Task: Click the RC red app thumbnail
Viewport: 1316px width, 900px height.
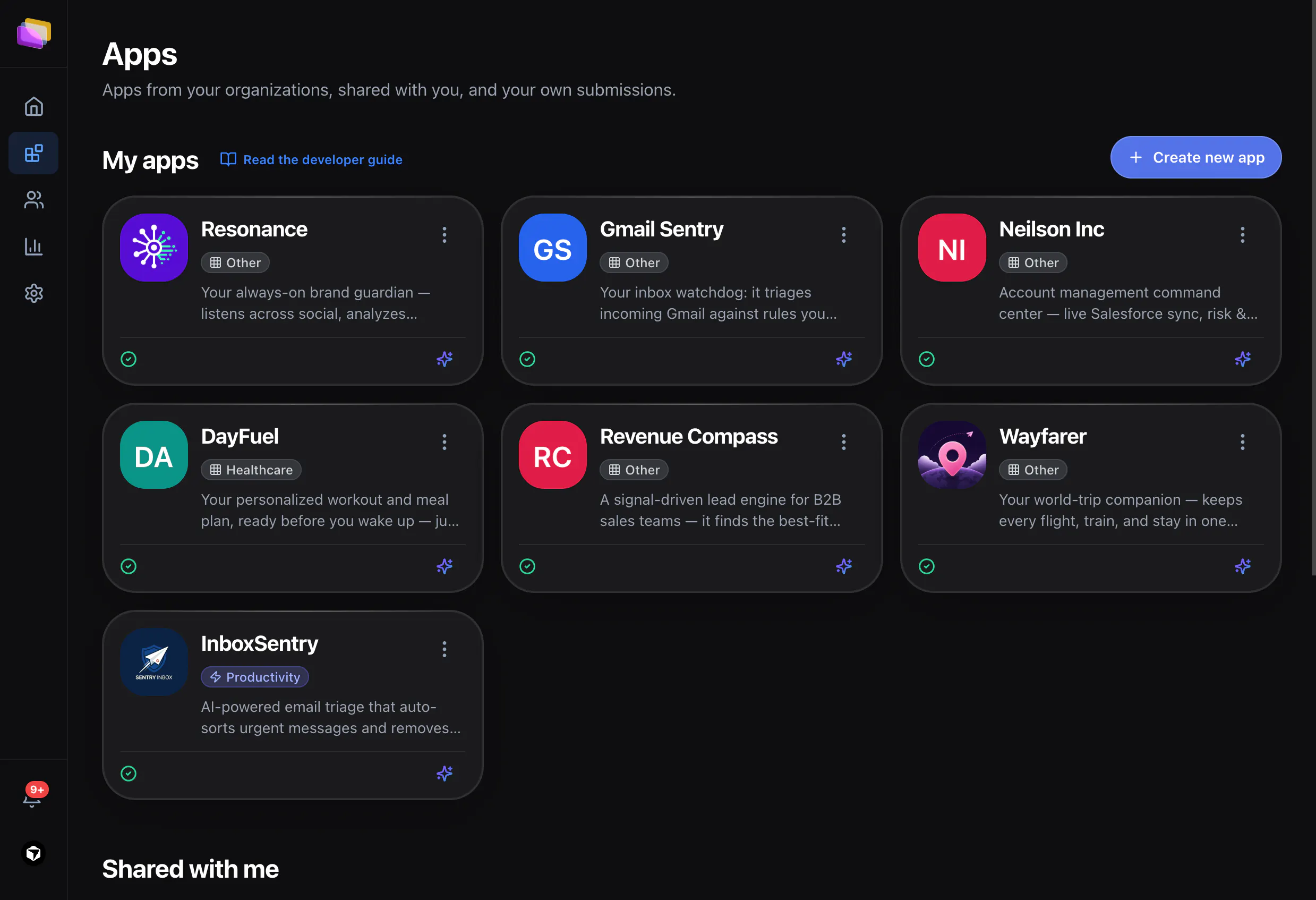Action: pyautogui.click(x=553, y=455)
